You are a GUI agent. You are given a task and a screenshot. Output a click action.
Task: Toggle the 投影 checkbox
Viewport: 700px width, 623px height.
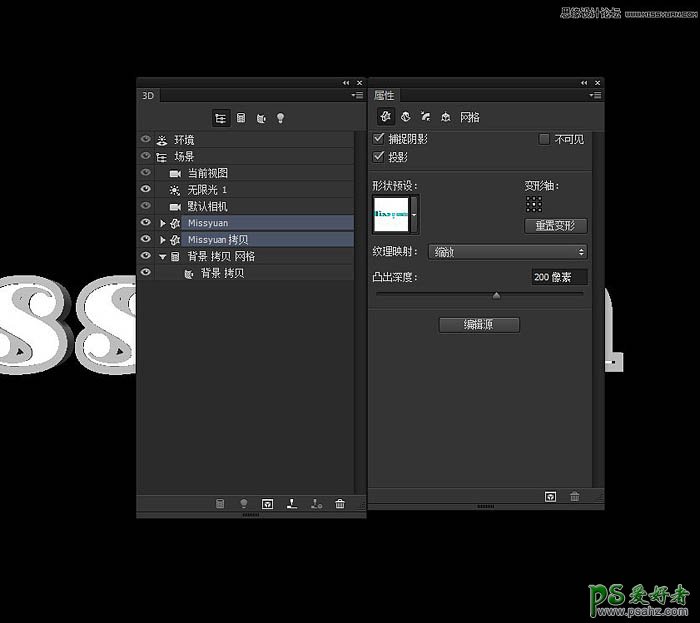pyautogui.click(x=379, y=157)
